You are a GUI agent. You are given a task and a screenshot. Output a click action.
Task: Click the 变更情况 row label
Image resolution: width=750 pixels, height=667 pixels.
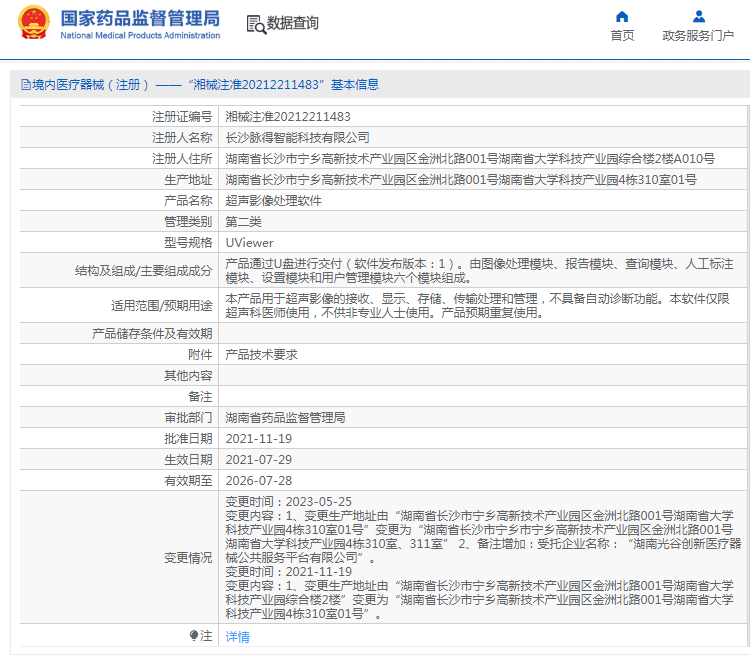[188, 558]
